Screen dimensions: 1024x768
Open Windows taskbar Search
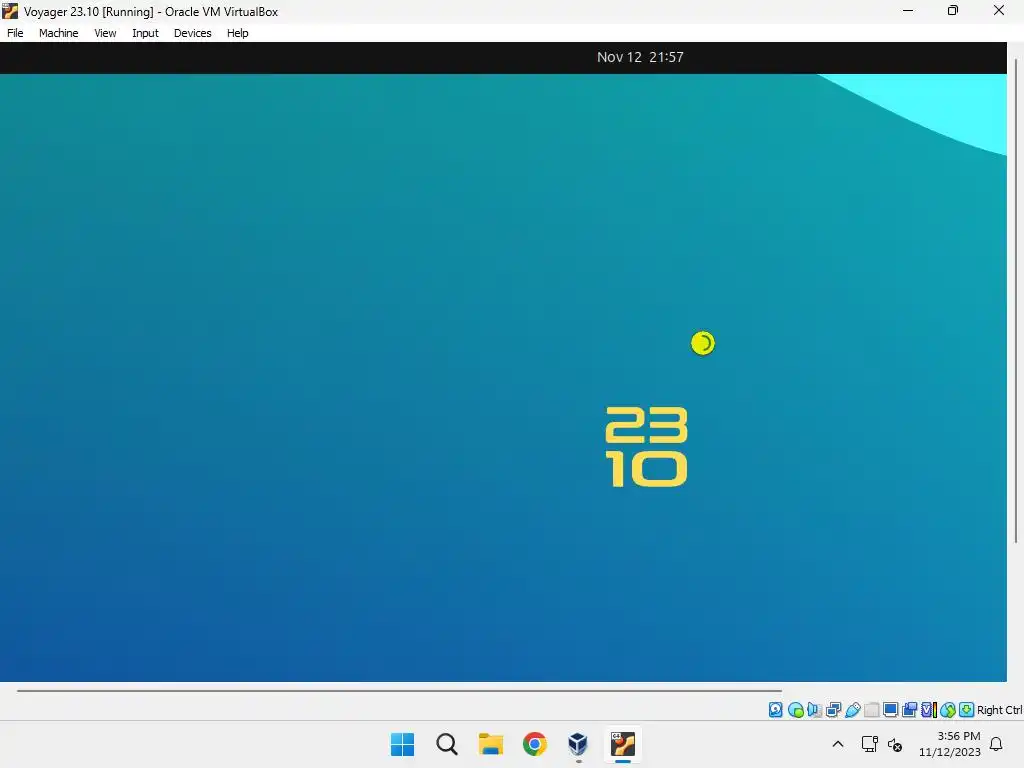click(x=447, y=744)
